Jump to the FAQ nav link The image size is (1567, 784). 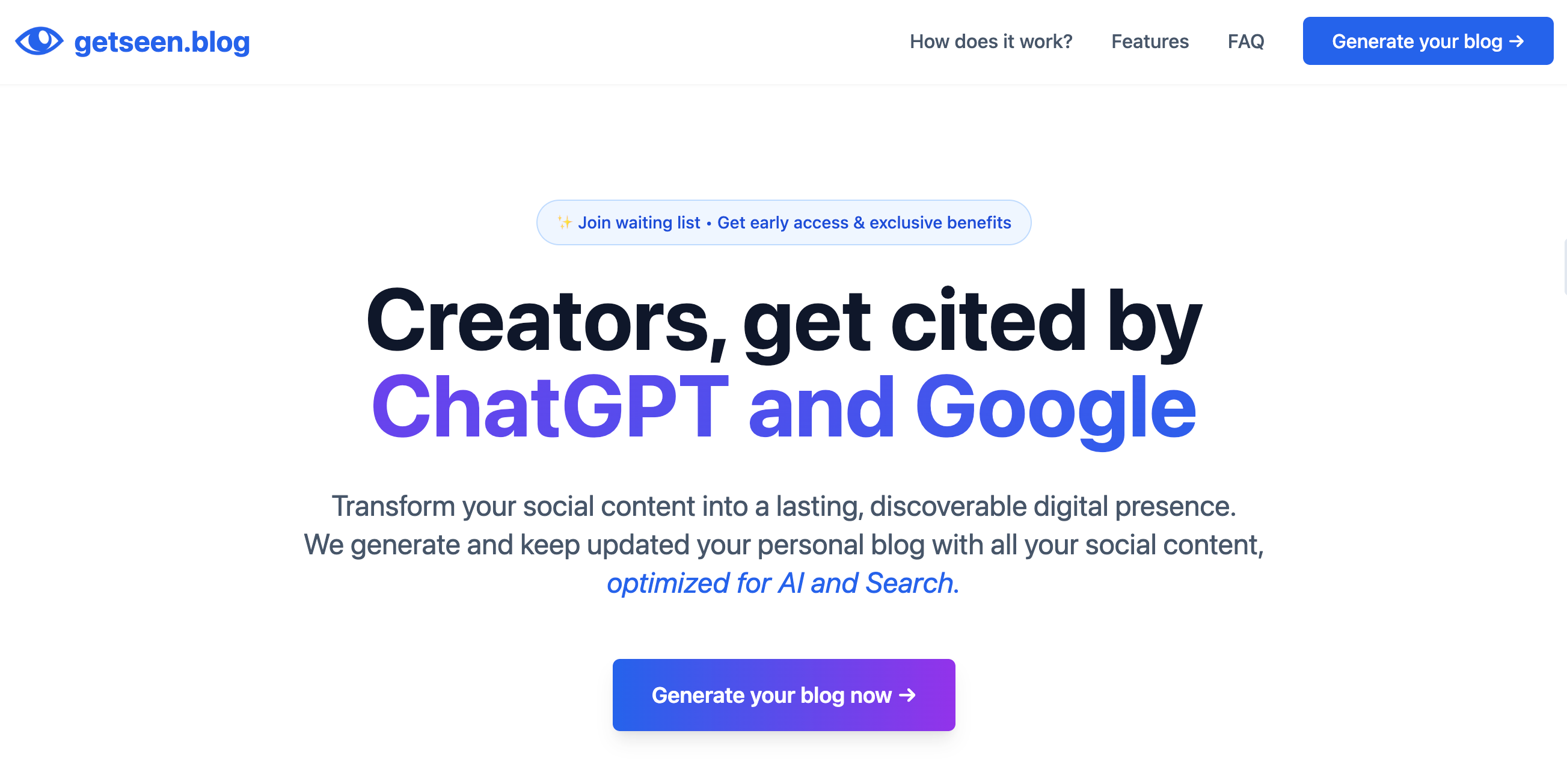point(1245,41)
